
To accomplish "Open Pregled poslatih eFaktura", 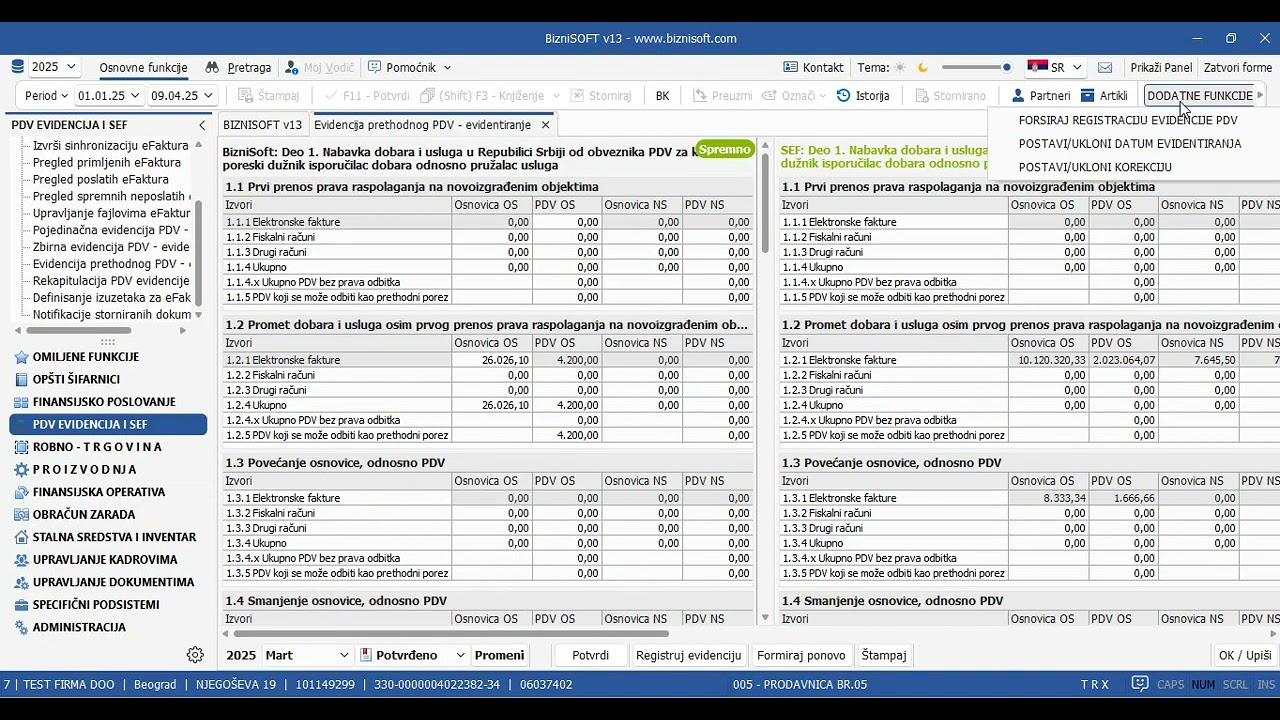I will pyautogui.click(x=101, y=179).
